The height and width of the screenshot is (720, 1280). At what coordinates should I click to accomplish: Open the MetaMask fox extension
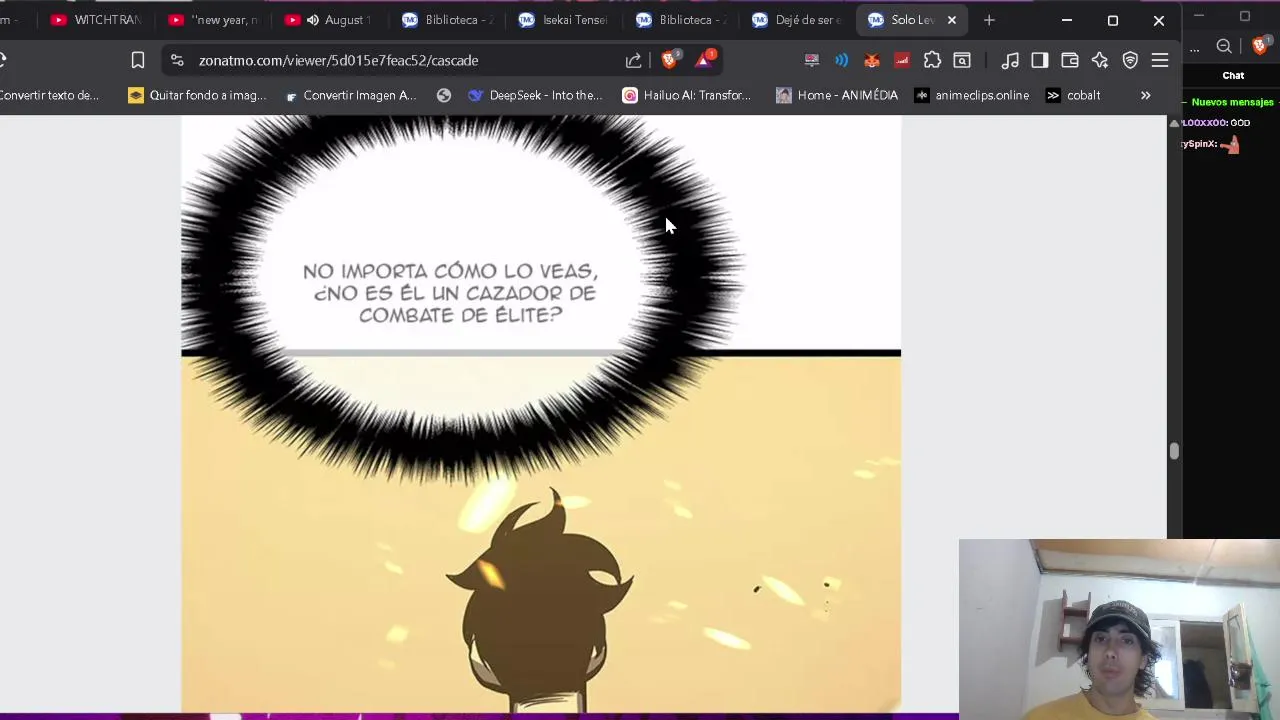[872, 60]
